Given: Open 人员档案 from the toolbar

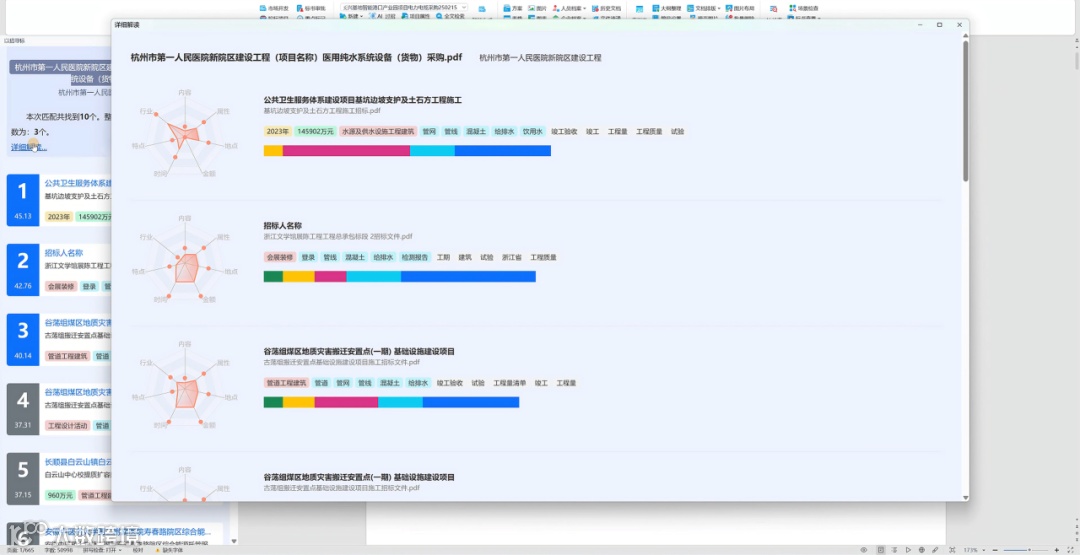Looking at the screenshot, I should click(x=569, y=8).
